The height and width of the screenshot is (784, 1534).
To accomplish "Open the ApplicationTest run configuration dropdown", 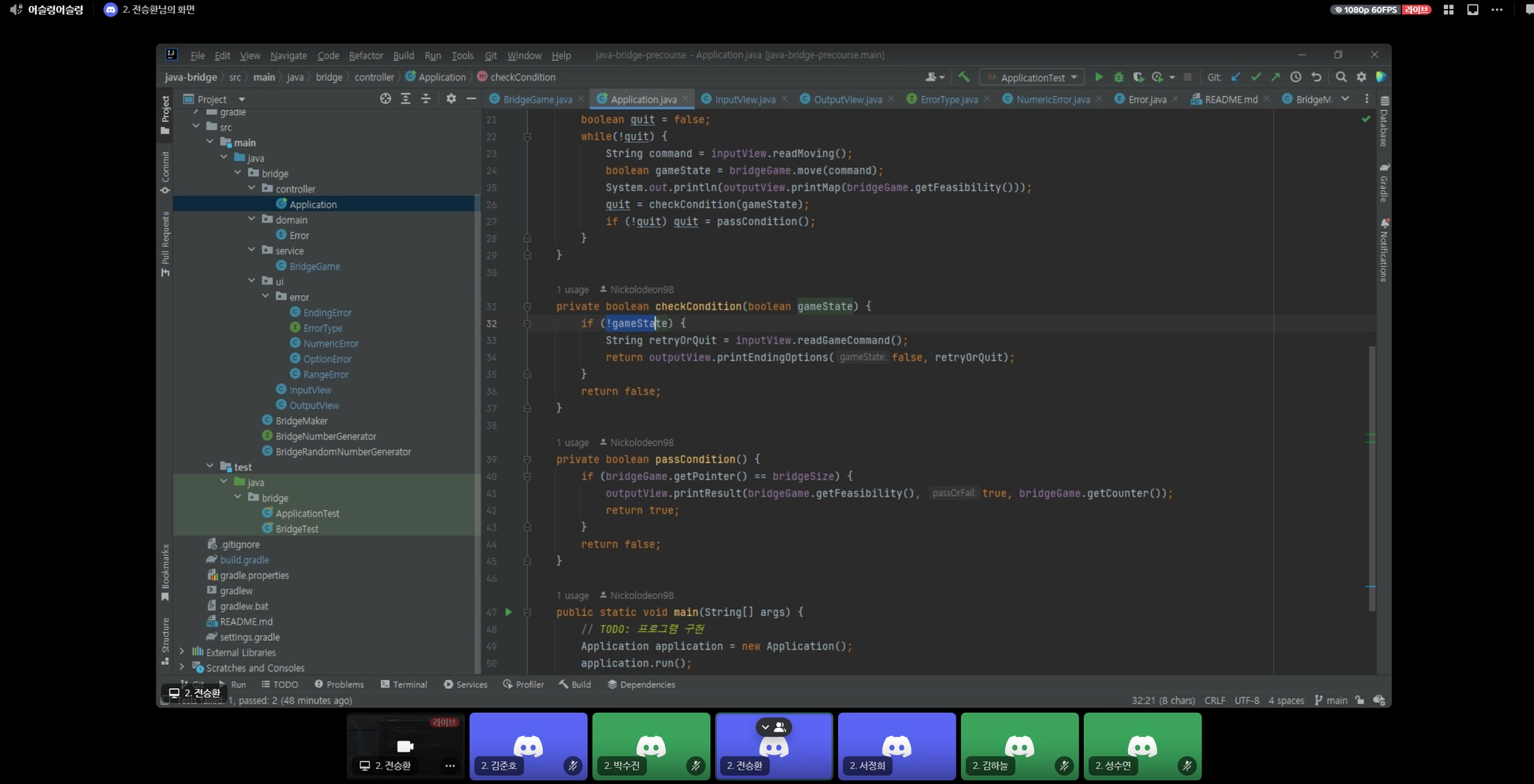I will (1032, 77).
